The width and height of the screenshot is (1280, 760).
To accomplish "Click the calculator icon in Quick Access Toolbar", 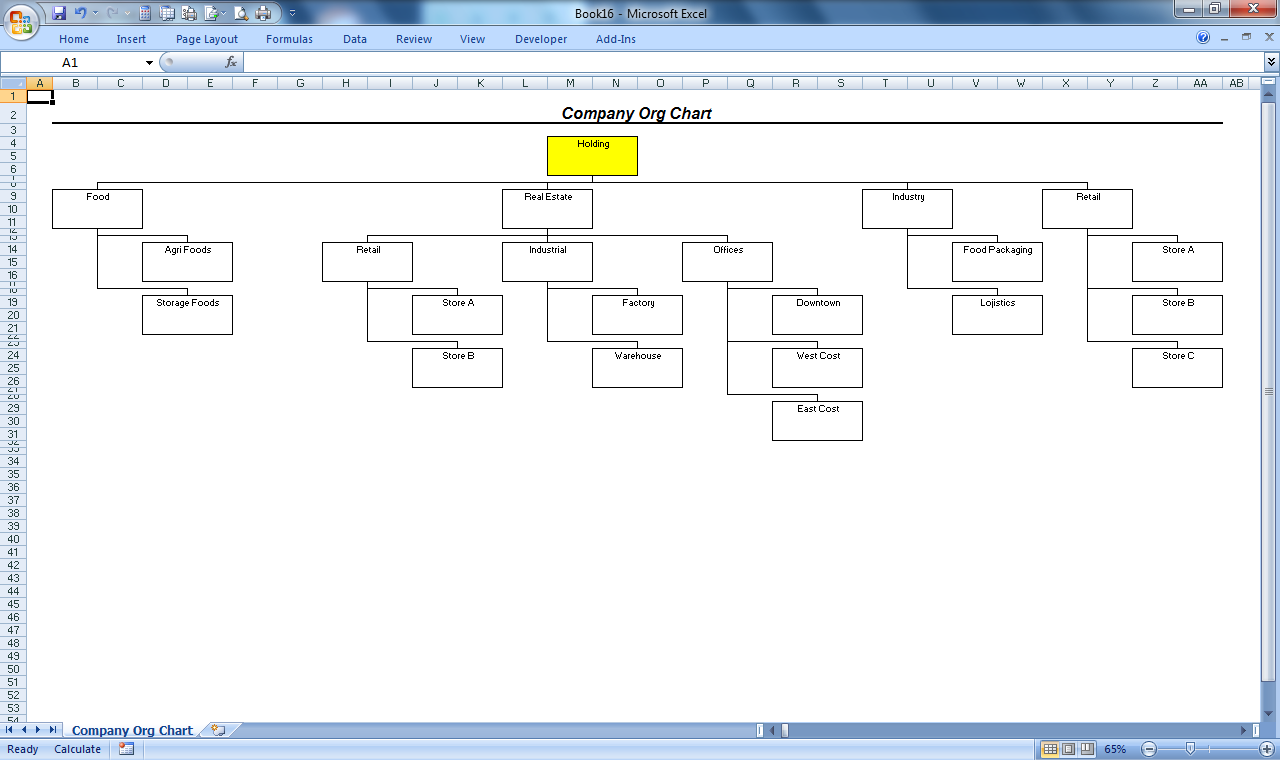I will tap(145, 13).
